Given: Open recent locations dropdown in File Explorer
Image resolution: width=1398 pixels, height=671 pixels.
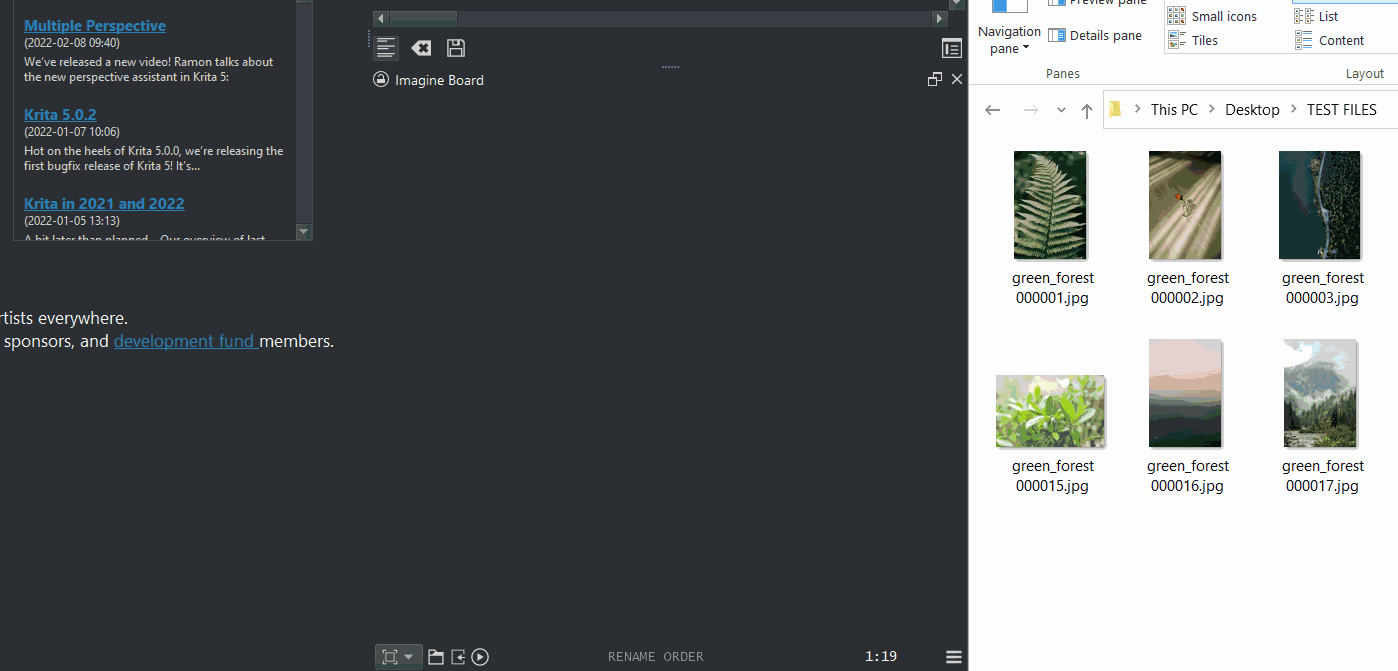Looking at the screenshot, I should point(1061,110).
